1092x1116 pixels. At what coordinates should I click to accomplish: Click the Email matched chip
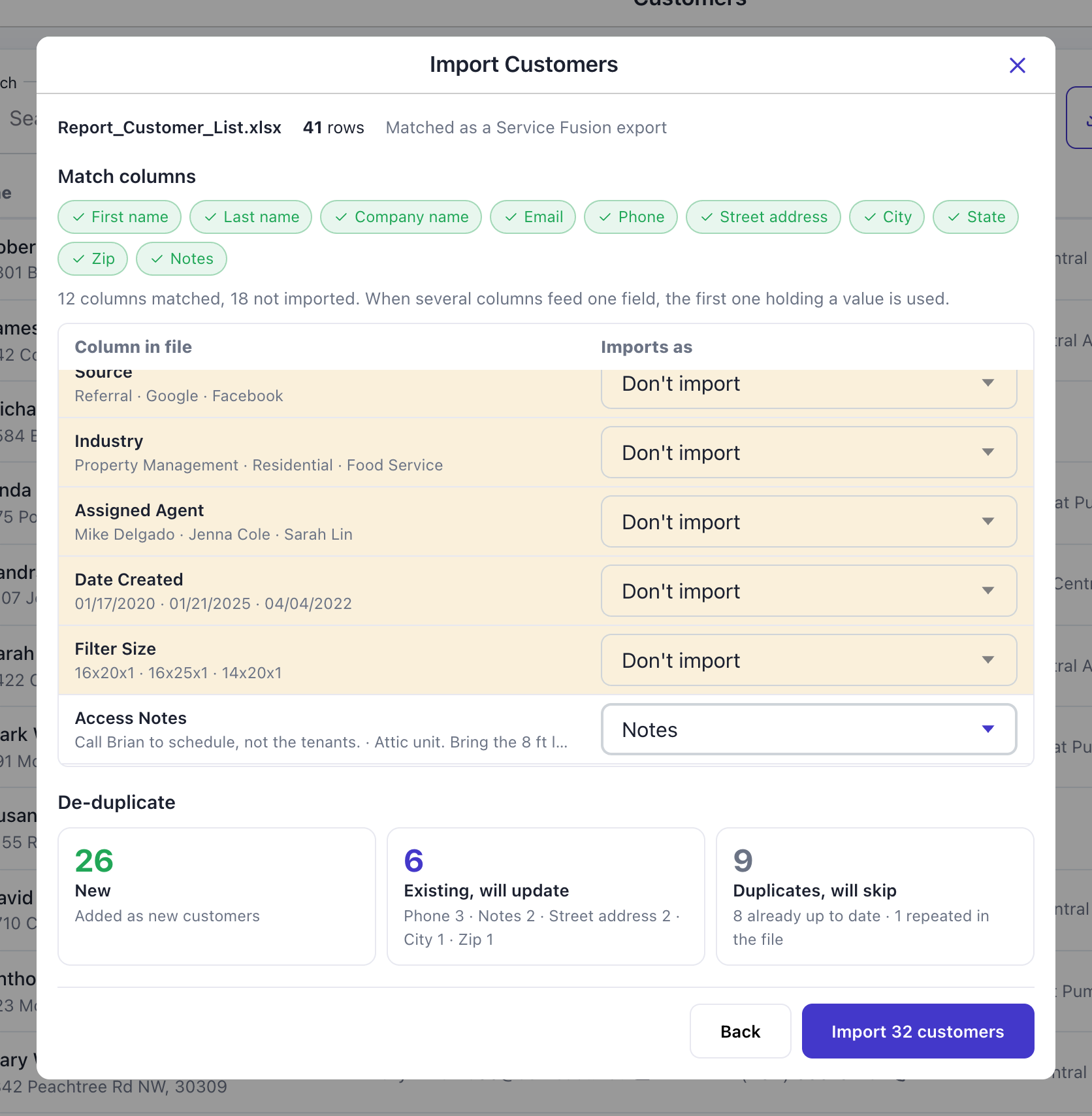tap(533, 217)
